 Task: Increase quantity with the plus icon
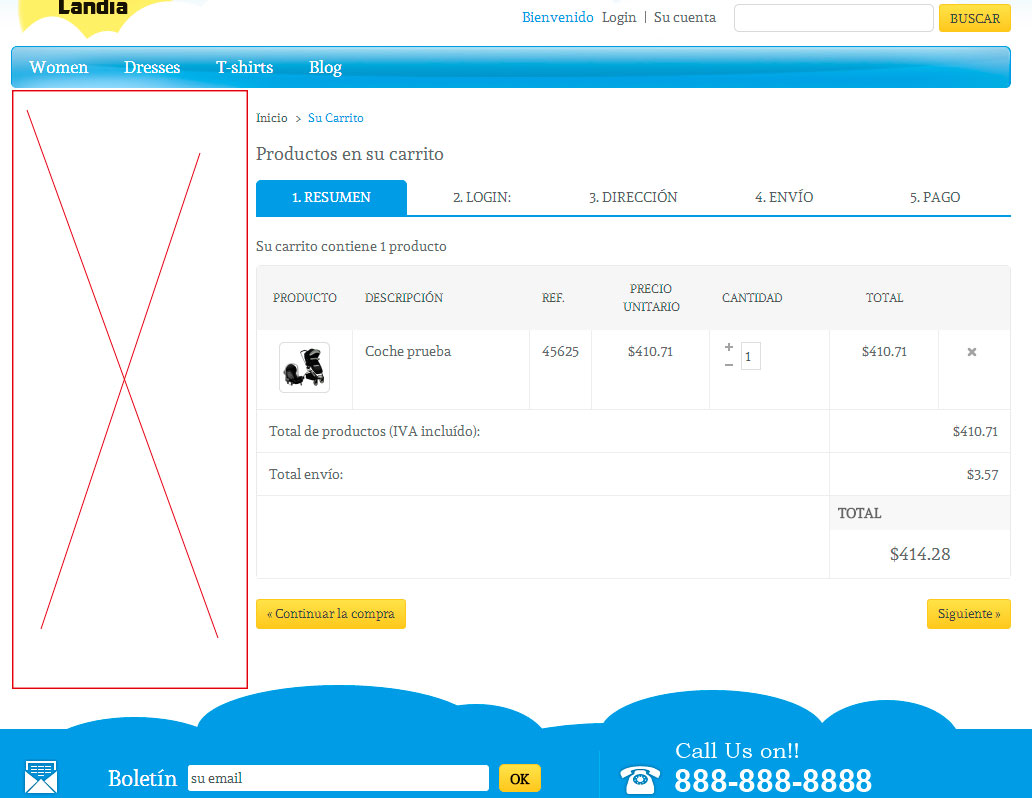coord(729,347)
